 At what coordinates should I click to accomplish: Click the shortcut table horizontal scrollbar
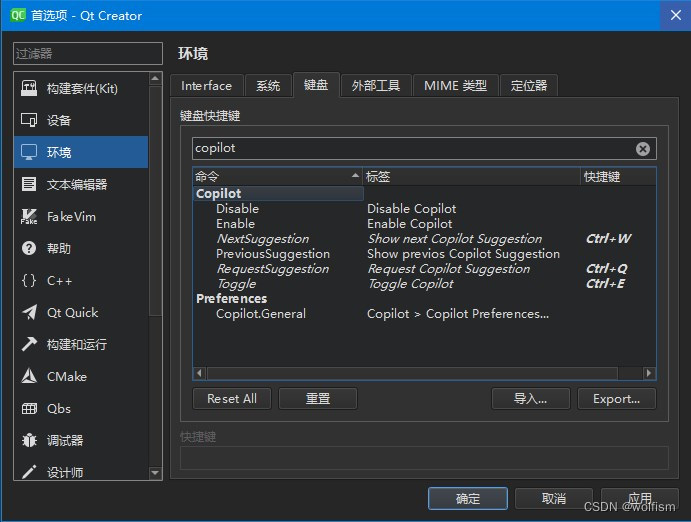(412, 373)
